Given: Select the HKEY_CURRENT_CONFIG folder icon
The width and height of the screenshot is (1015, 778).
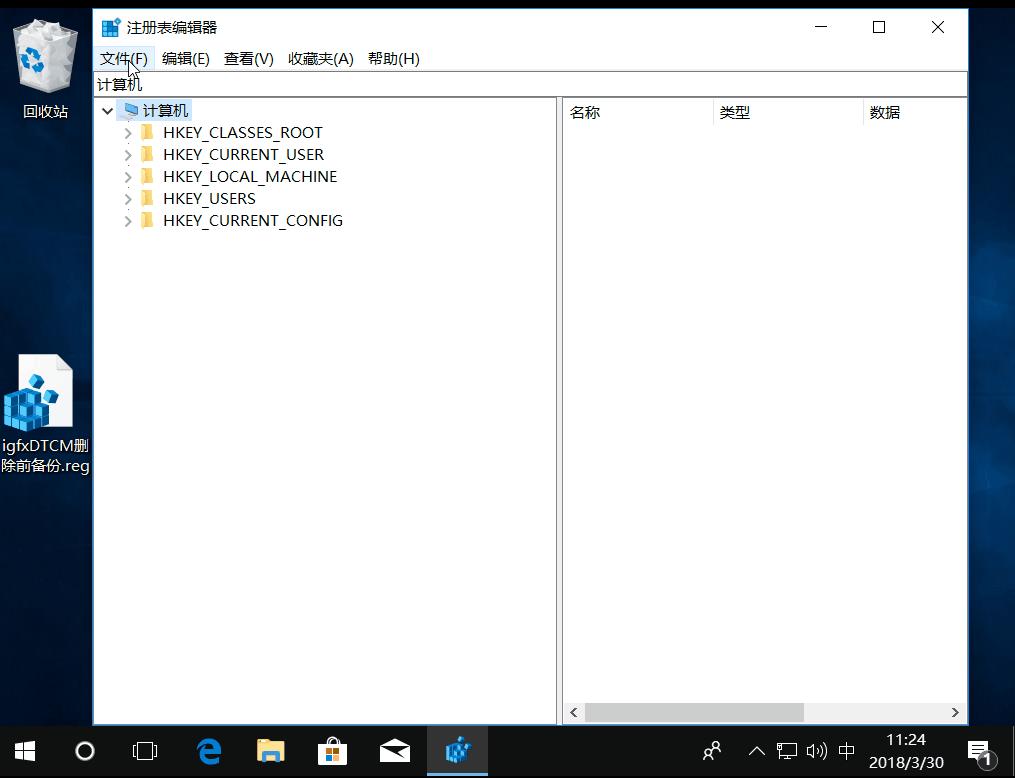Looking at the screenshot, I should [148, 220].
